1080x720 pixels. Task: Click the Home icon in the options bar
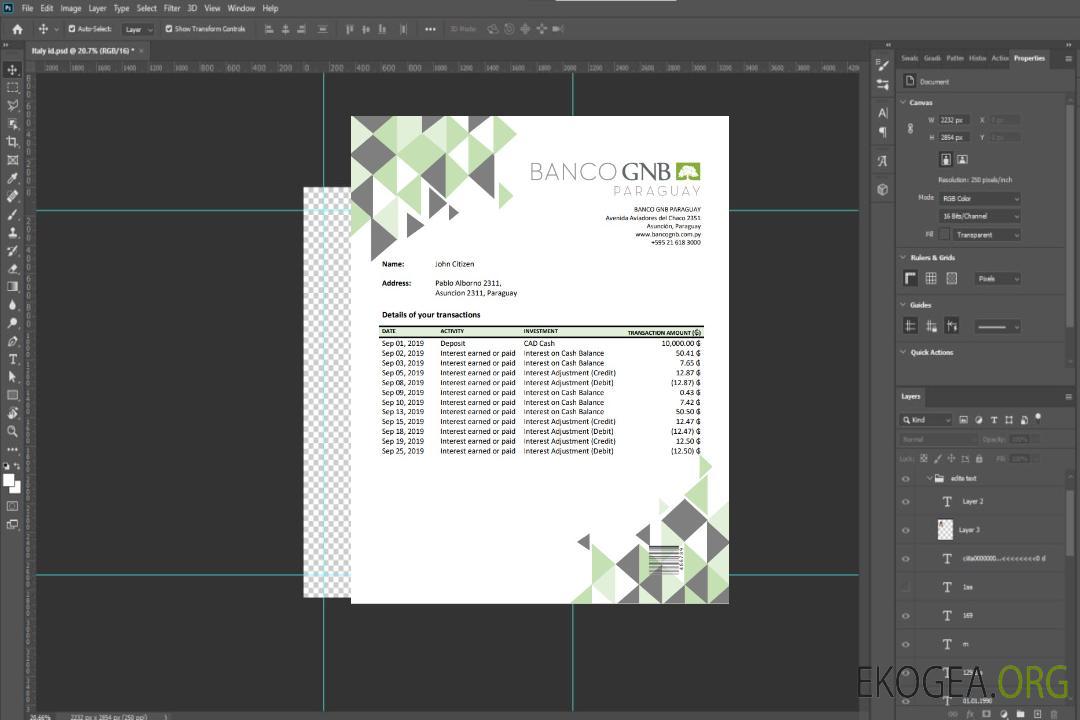tap(17, 29)
